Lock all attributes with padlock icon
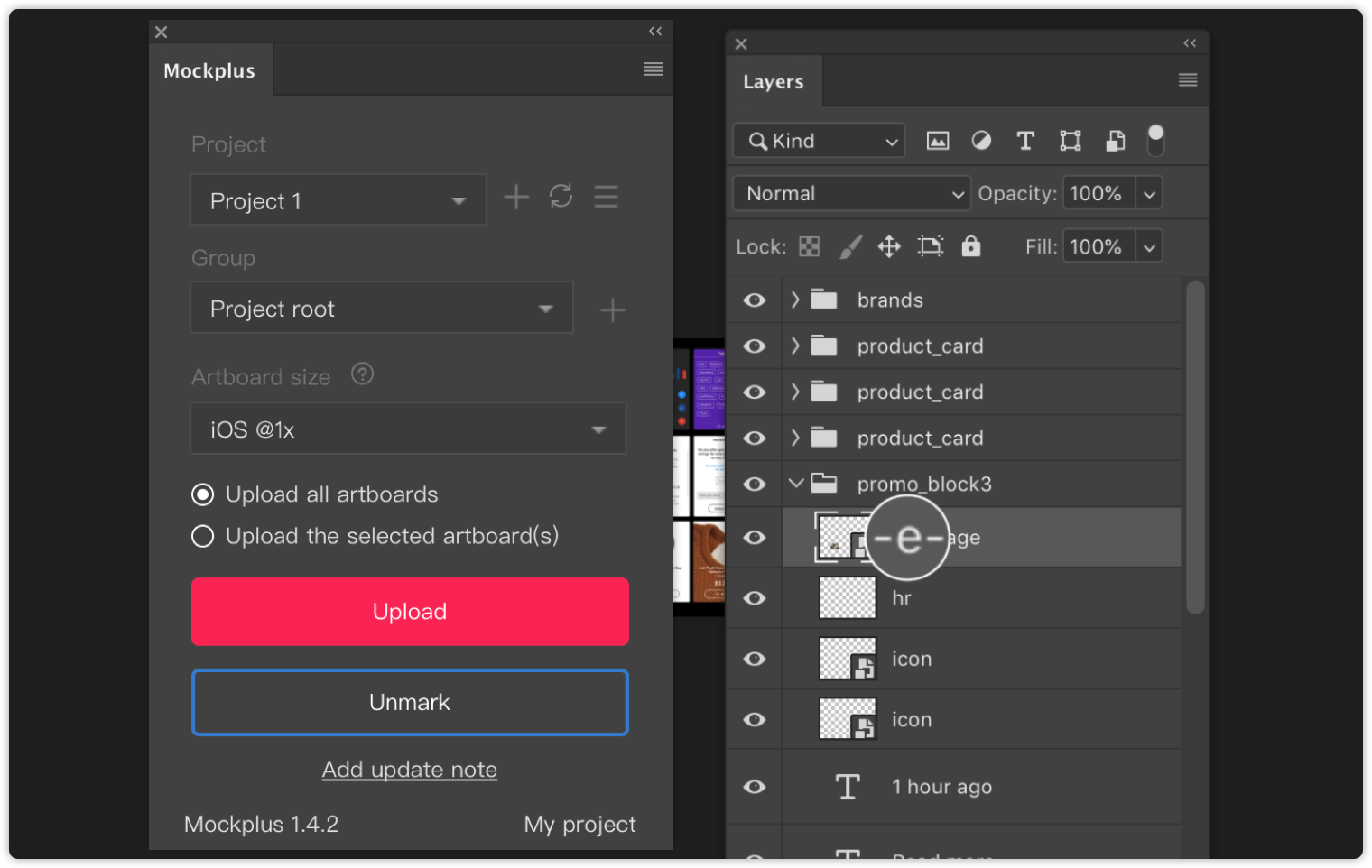The width and height of the screenshot is (1372, 868). coord(971,246)
